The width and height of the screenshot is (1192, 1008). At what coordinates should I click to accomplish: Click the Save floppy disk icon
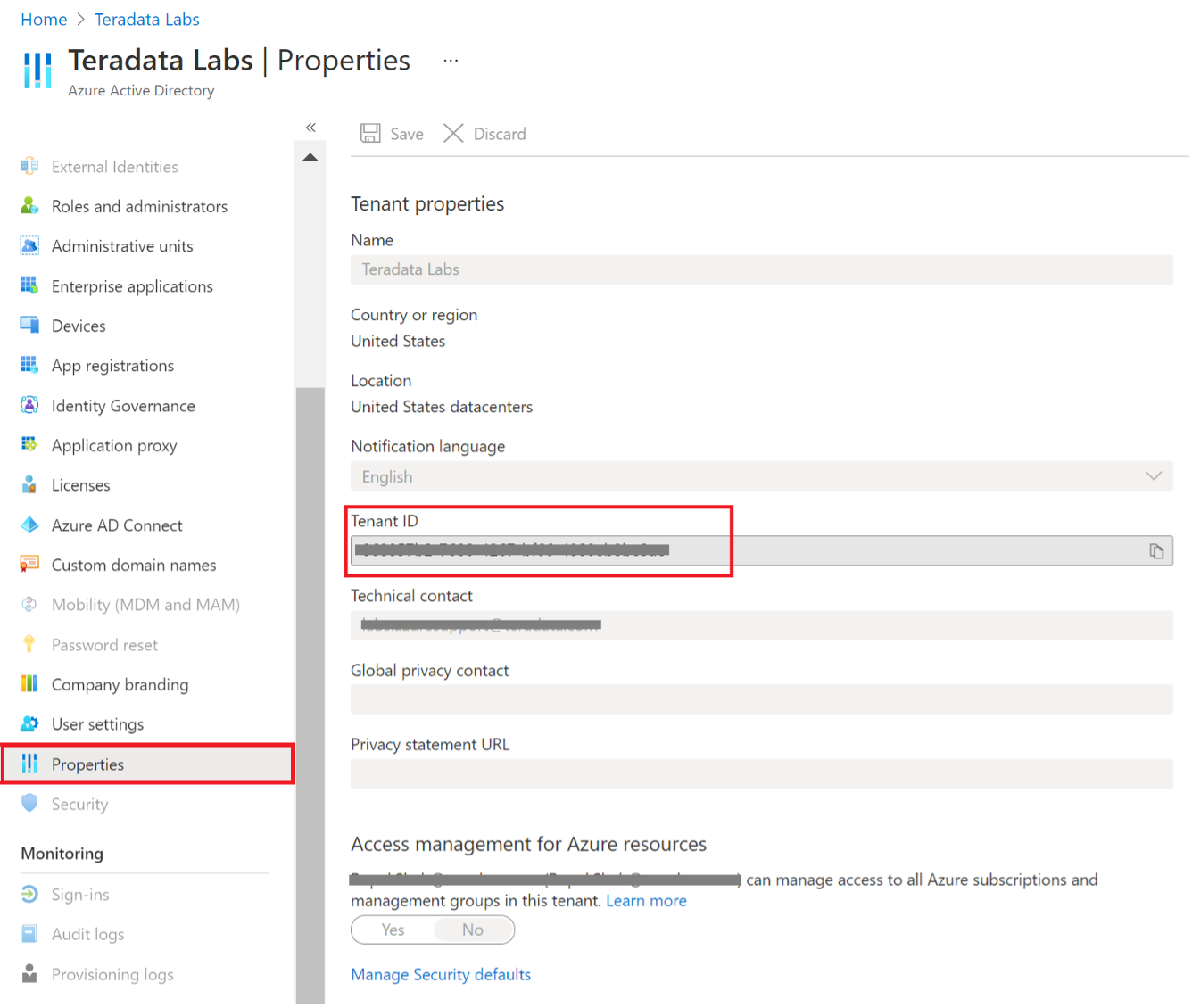[370, 134]
